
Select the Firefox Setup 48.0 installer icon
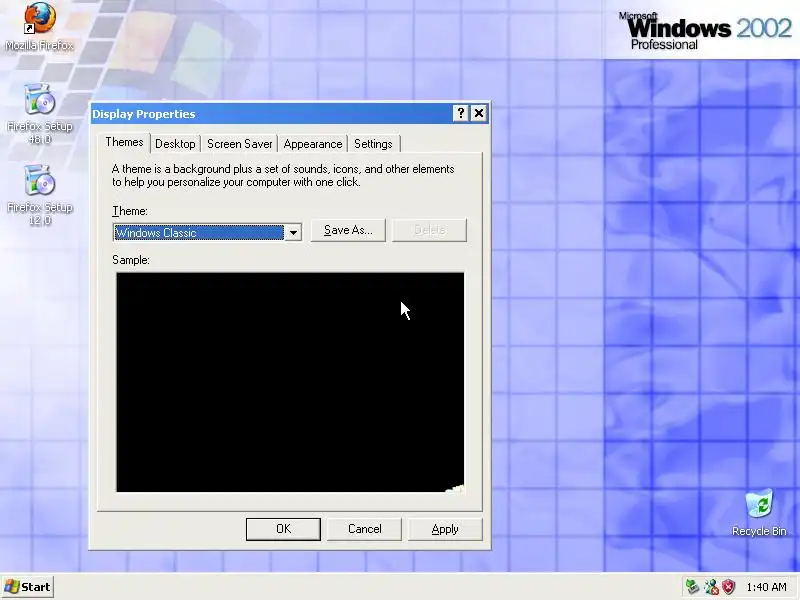click(40, 114)
